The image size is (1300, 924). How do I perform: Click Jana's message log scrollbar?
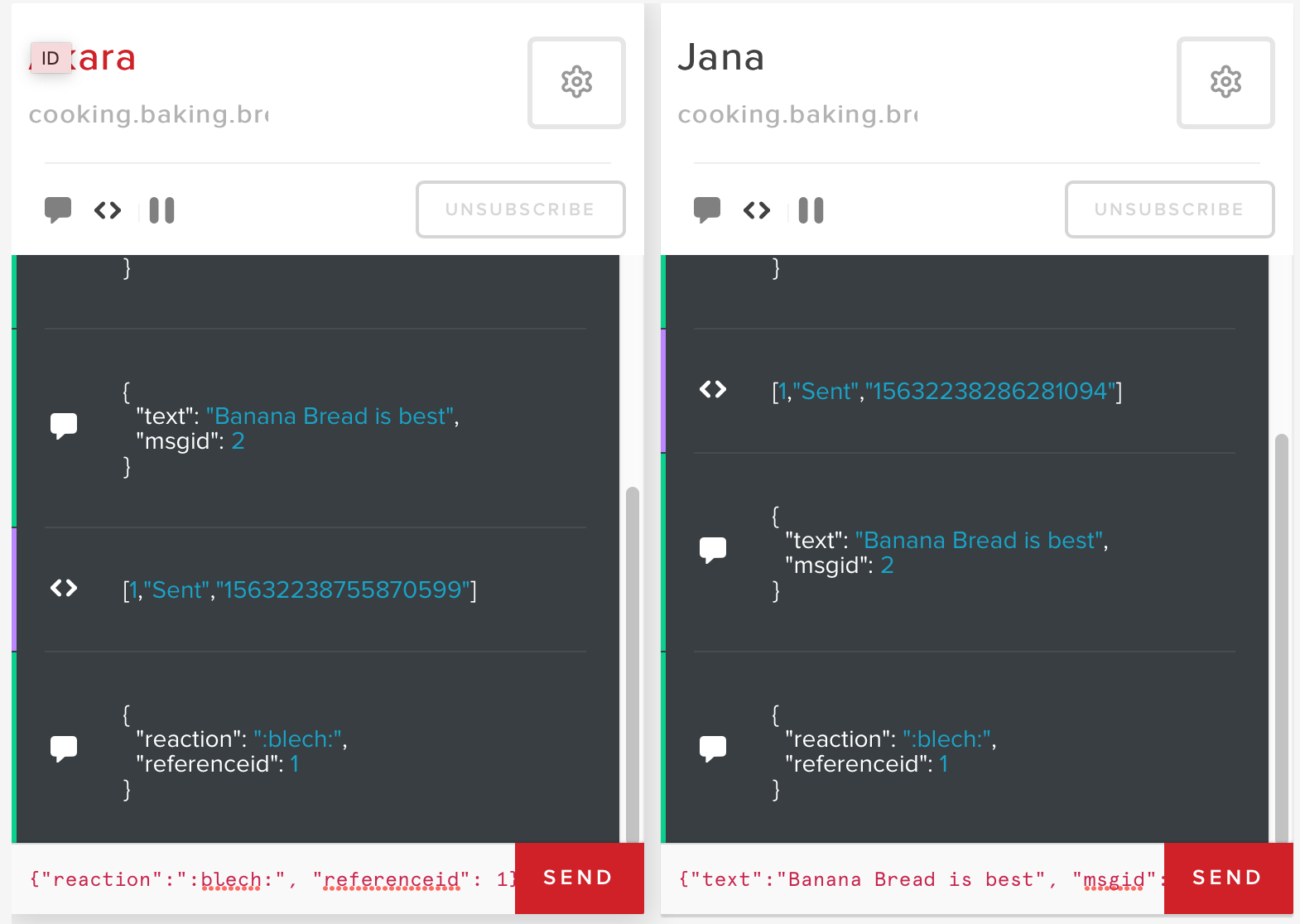pyautogui.click(x=1282, y=638)
